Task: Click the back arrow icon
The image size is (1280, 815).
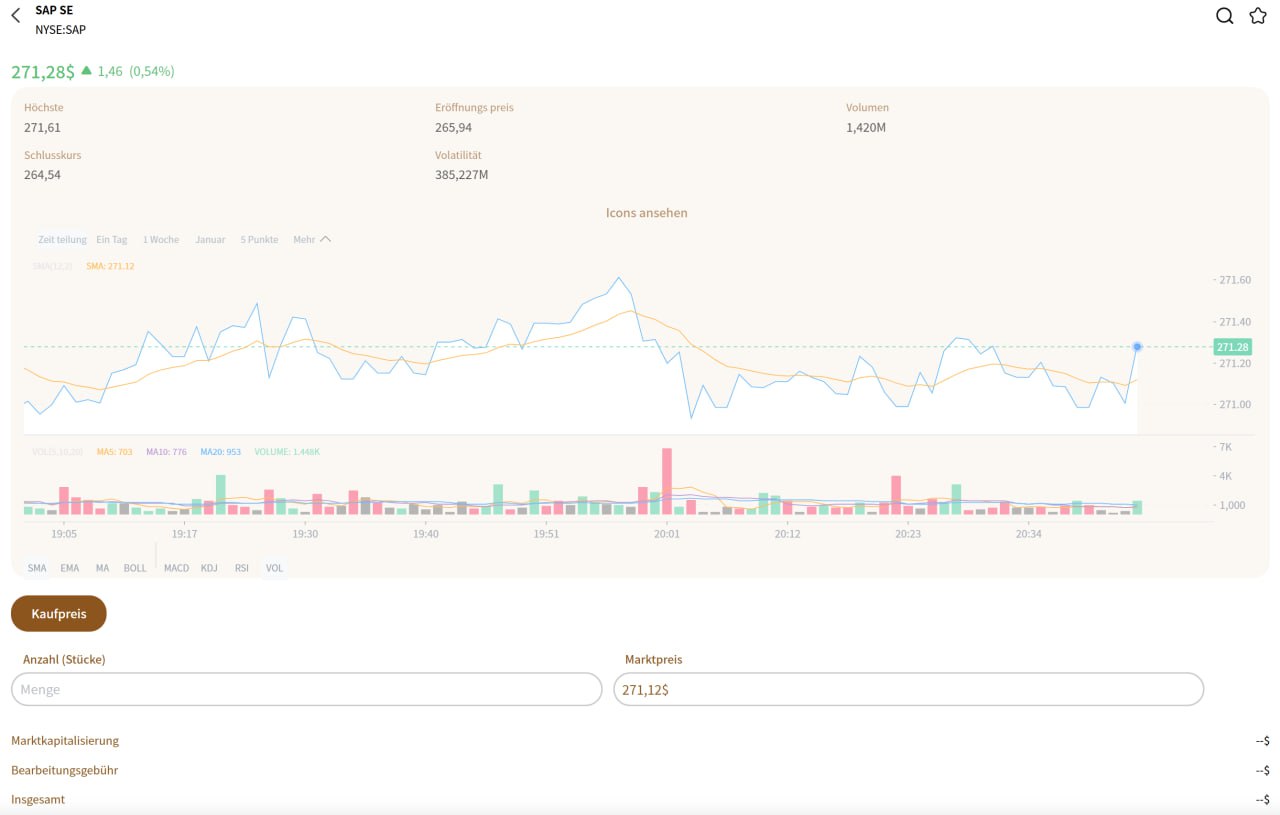Action: pyautogui.click(x=15, y=16)
